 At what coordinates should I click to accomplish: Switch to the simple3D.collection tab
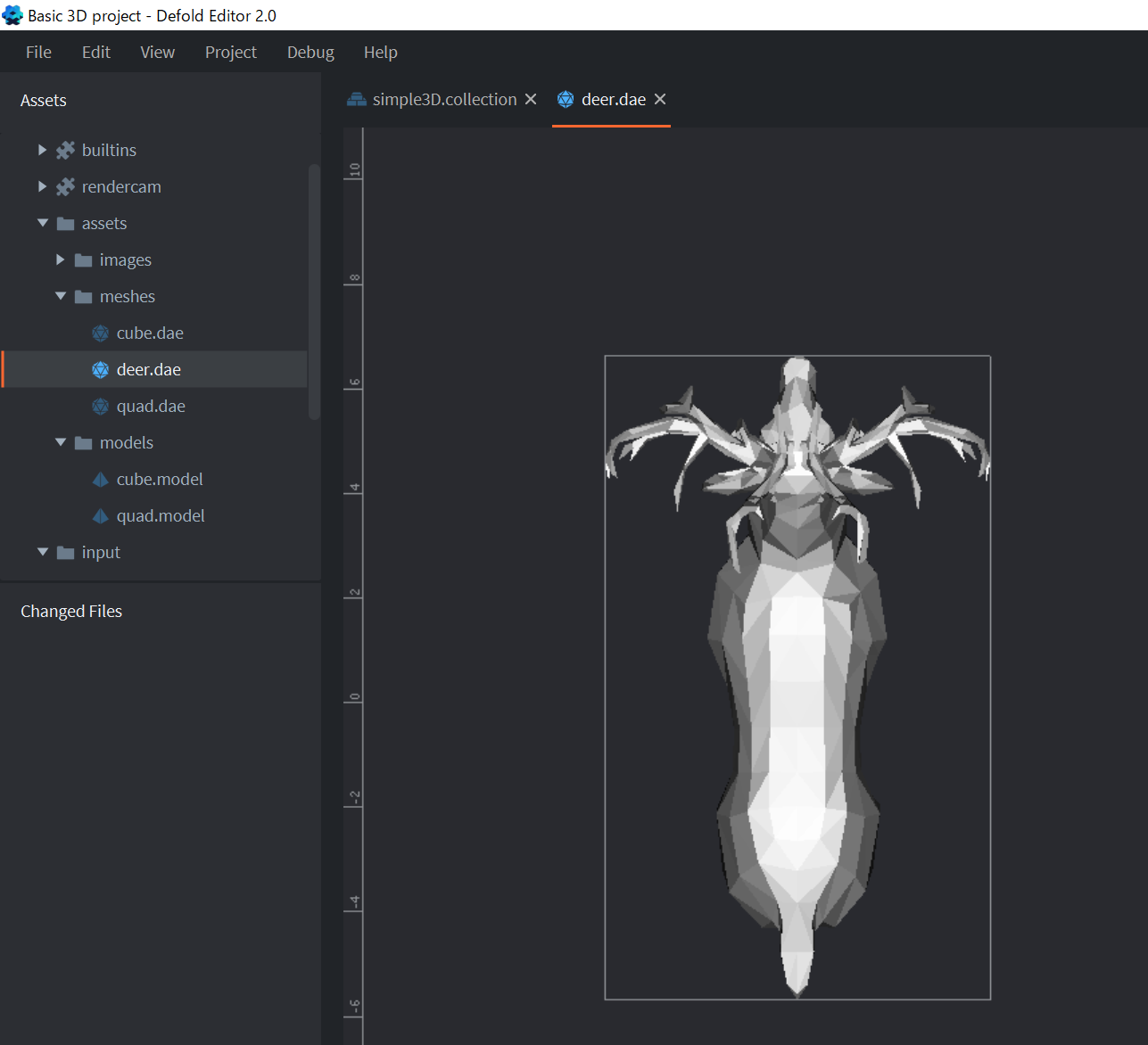pyautogui.click(x=443, y=99)
